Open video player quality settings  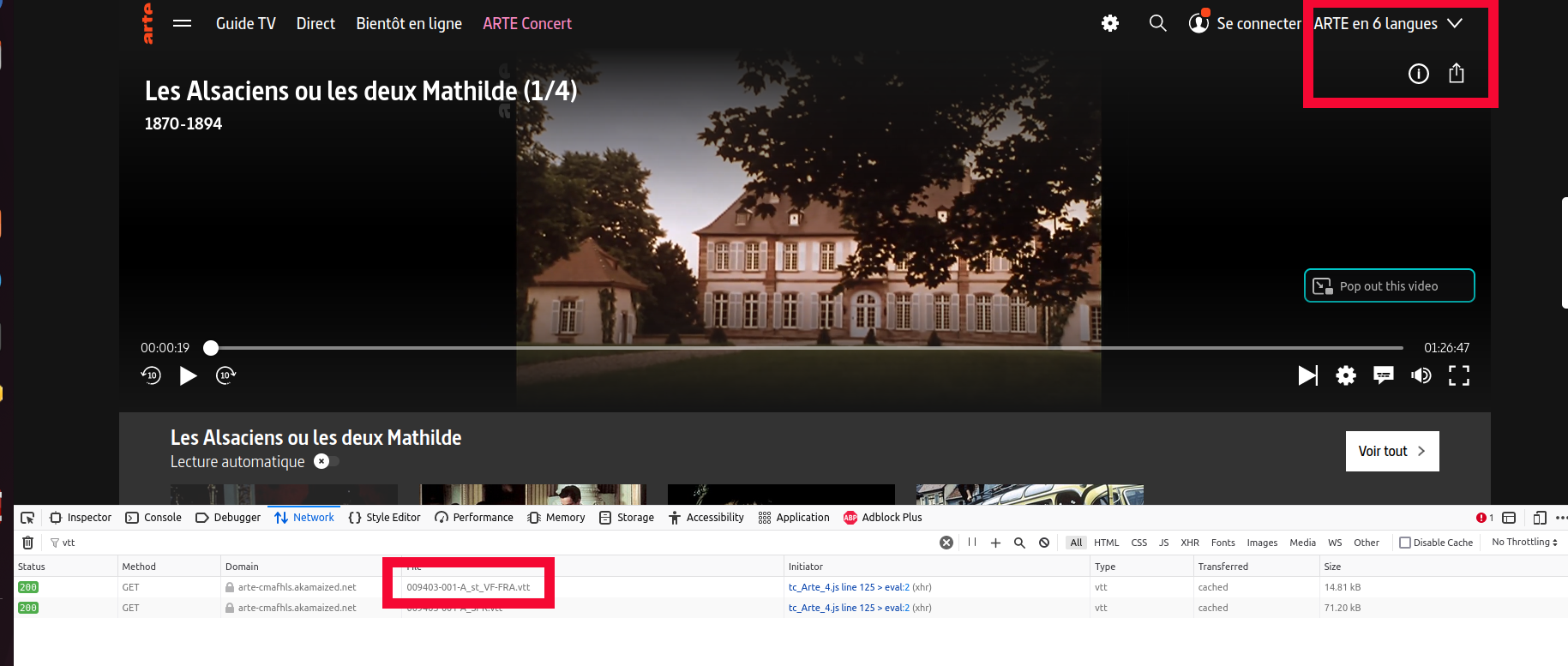[x=1346, y=375]
